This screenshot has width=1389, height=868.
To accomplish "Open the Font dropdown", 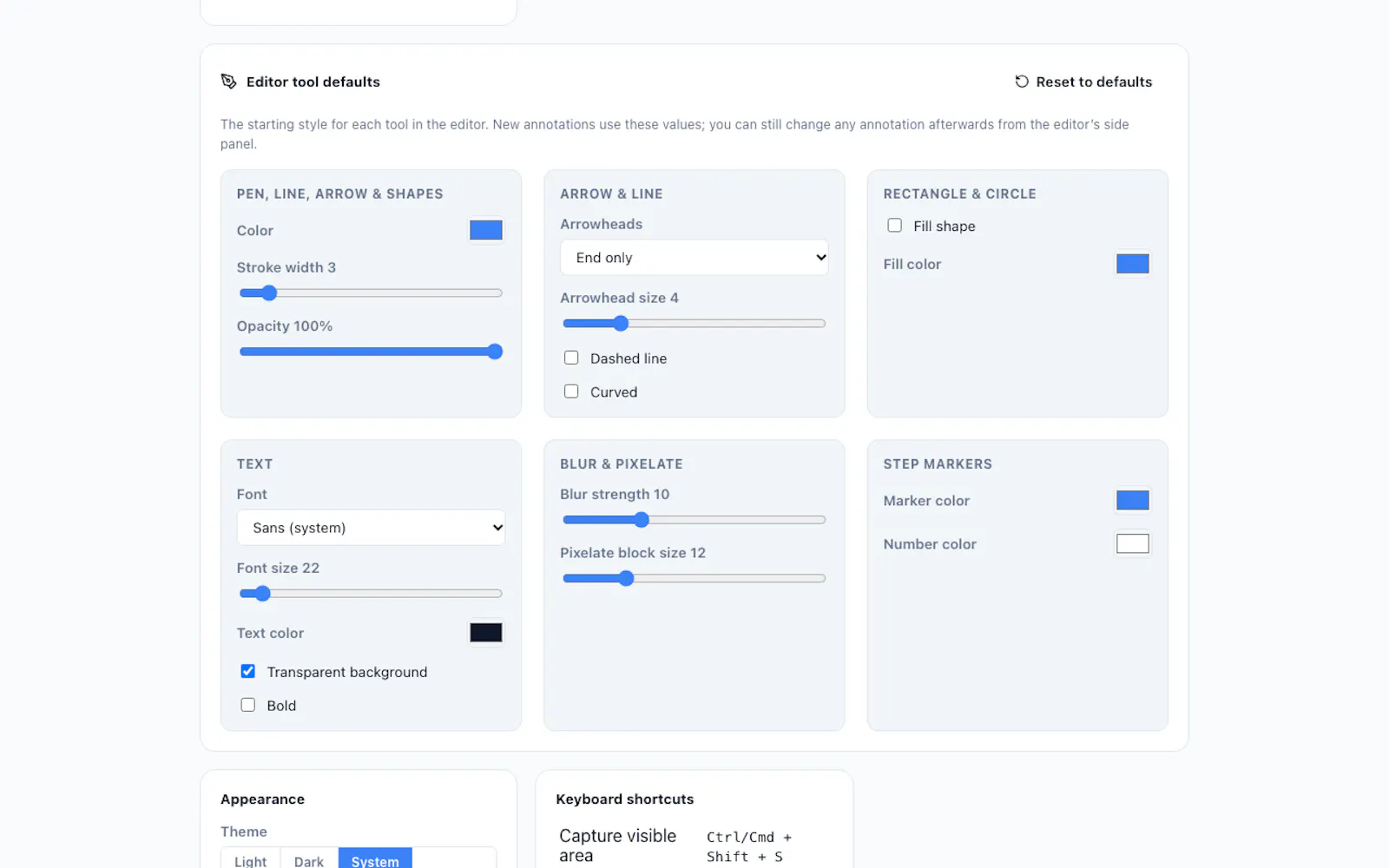I will tap(371, 528).
